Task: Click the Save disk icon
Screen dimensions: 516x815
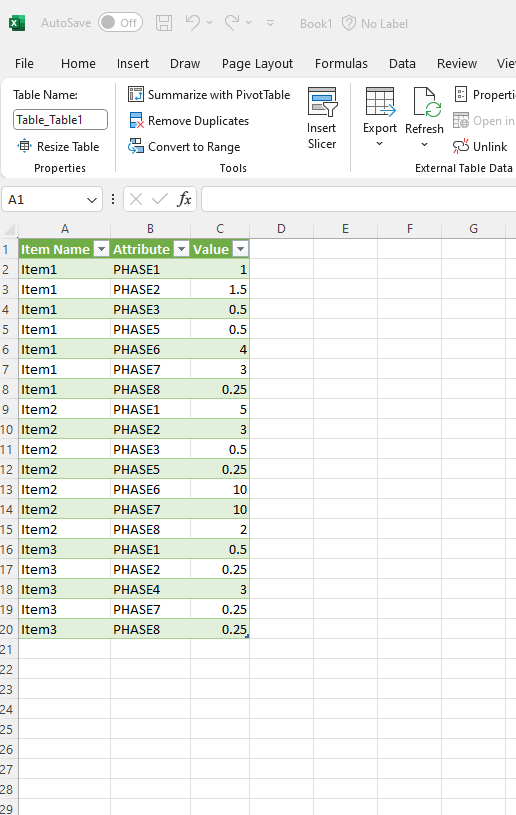Action: tap(164, 23)
